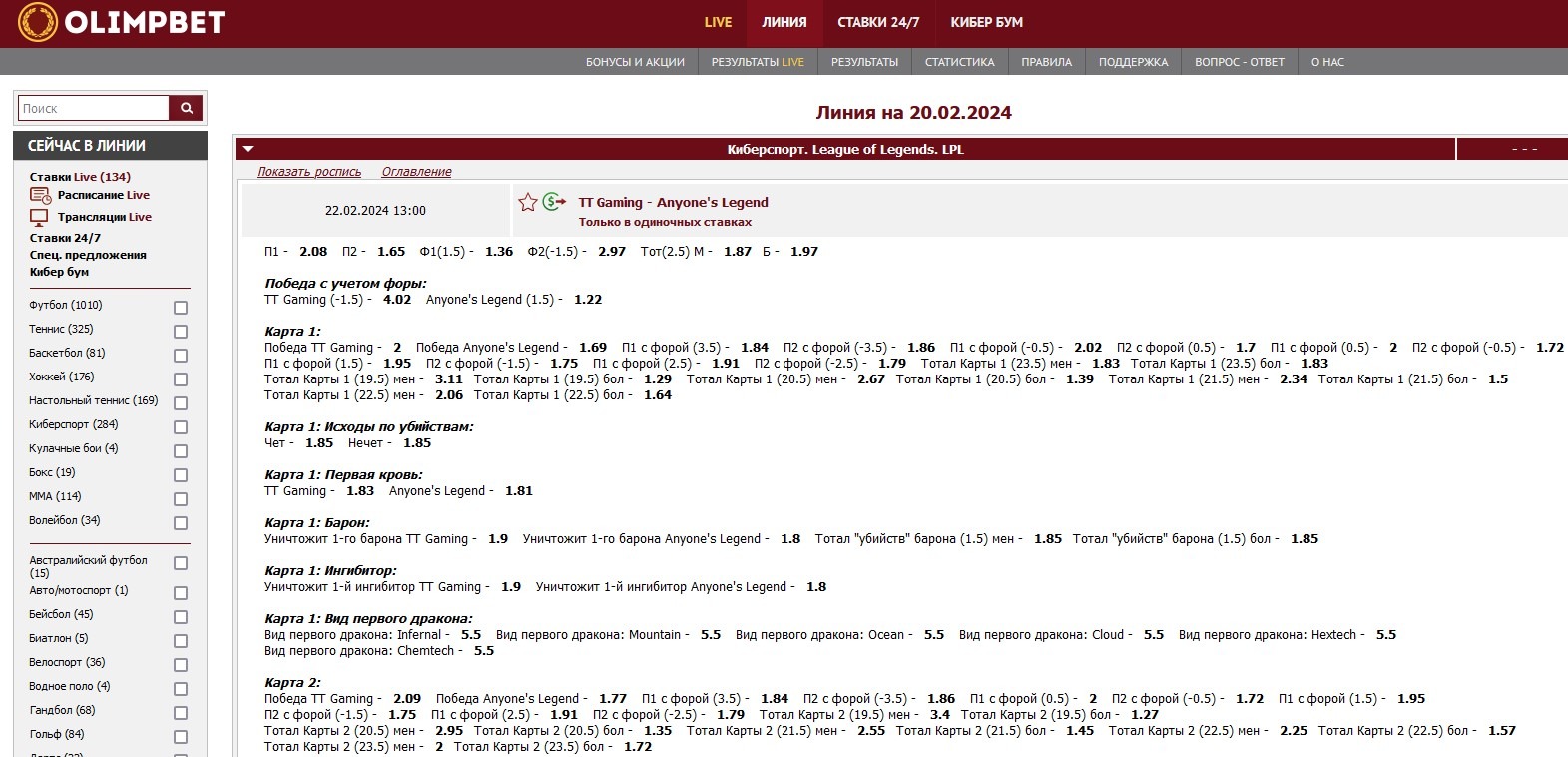Click the Оглавление link
The image size is (1568, 757).
(x=416, y=172)
